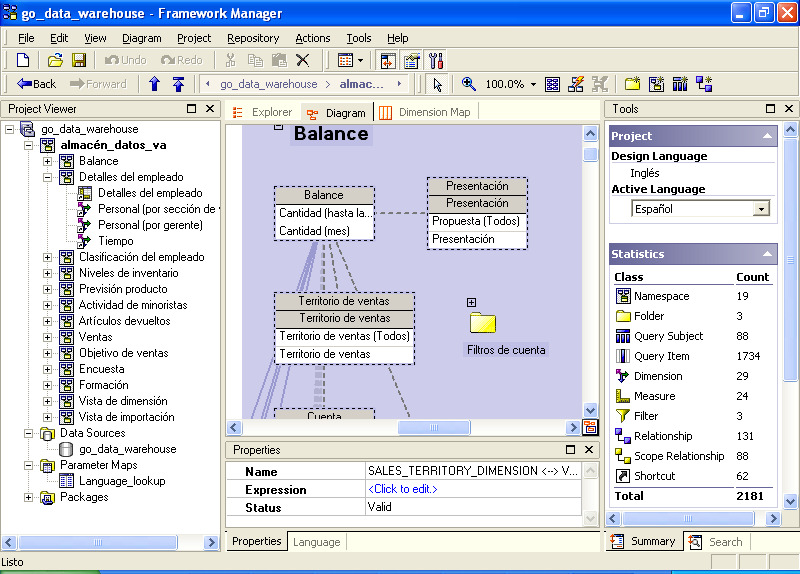This screenshot has width=800, height=574.
Task: Expand the Filtros de cuenta plus box
Action: click(471, 303)
